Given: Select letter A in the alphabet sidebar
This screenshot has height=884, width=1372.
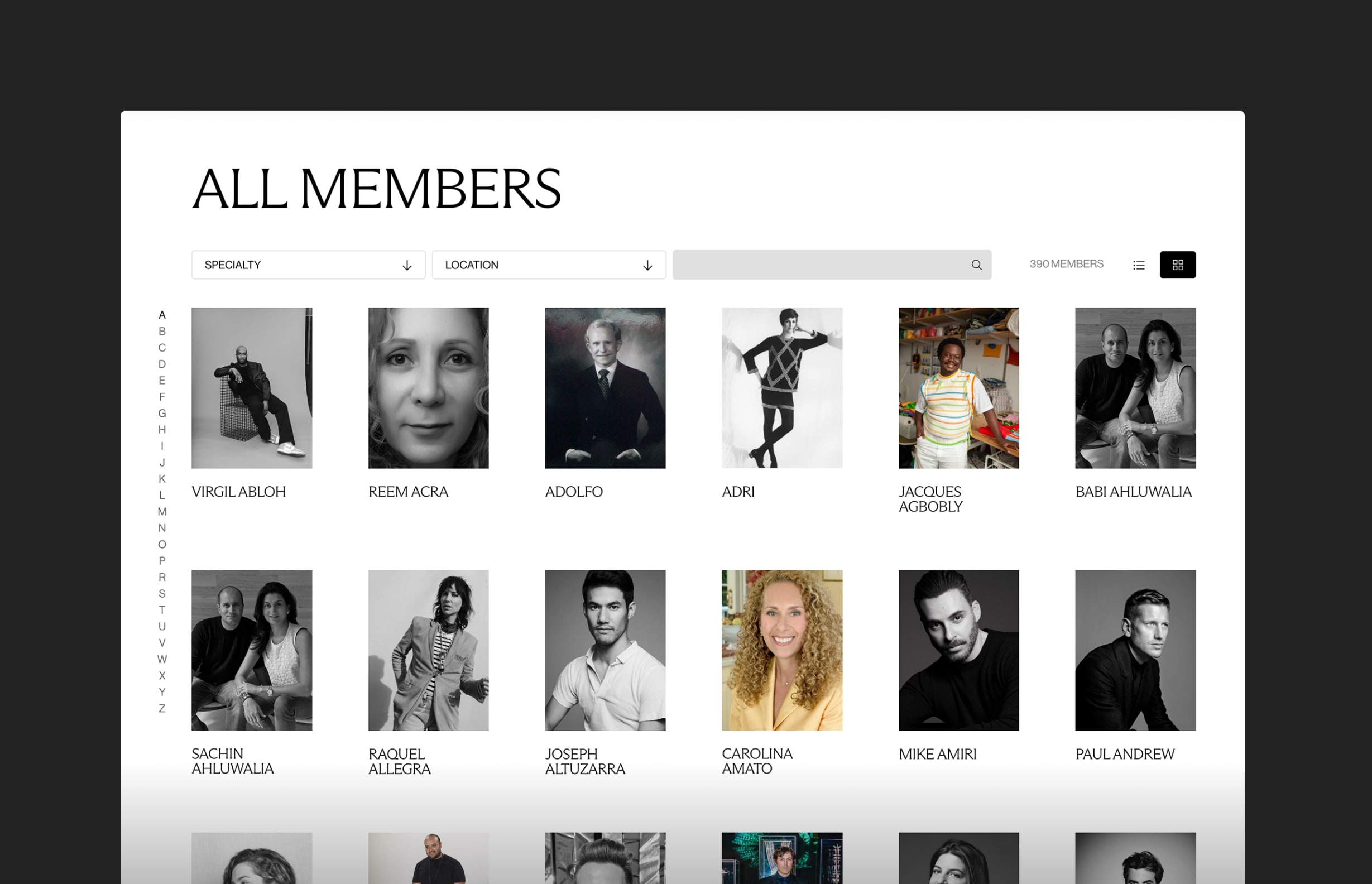Looking at the screenshot, I should pyautogui.click(x=162, y=314).
